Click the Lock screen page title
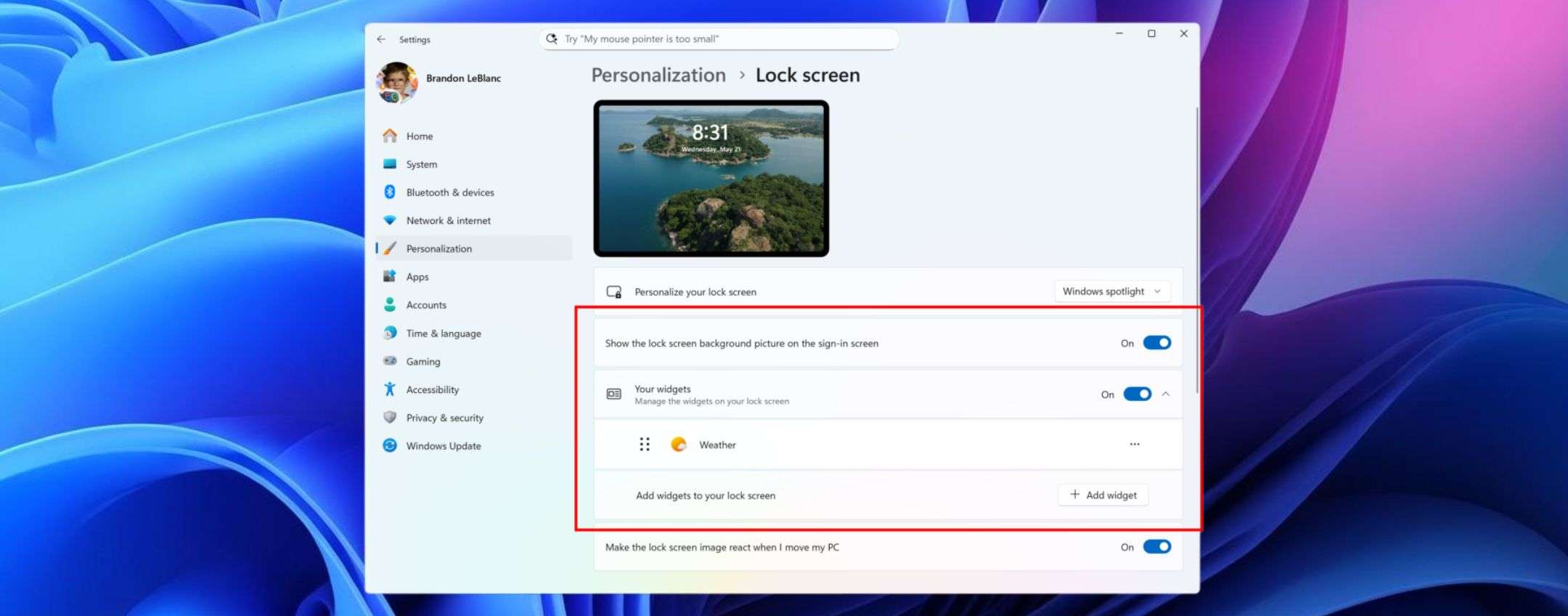 point(807,75)
